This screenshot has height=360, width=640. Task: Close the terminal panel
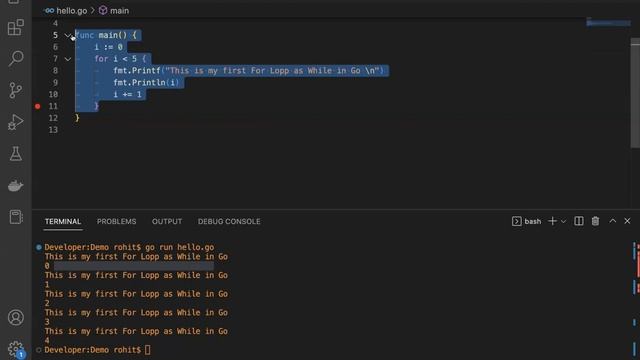coord(627,221)
